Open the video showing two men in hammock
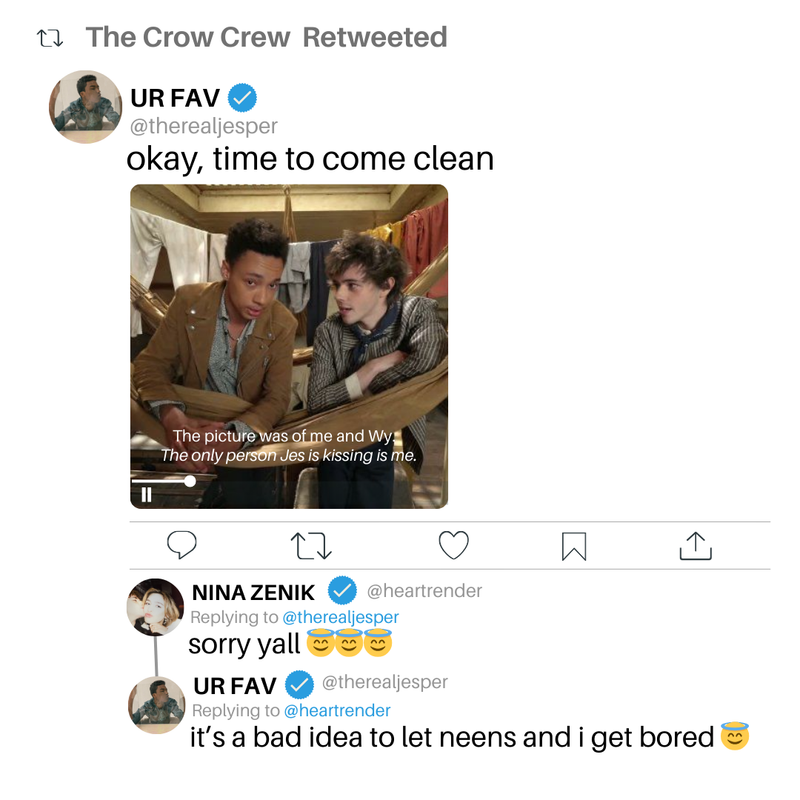Viewport: 800px width, 800px height. (x=289, y=346)
